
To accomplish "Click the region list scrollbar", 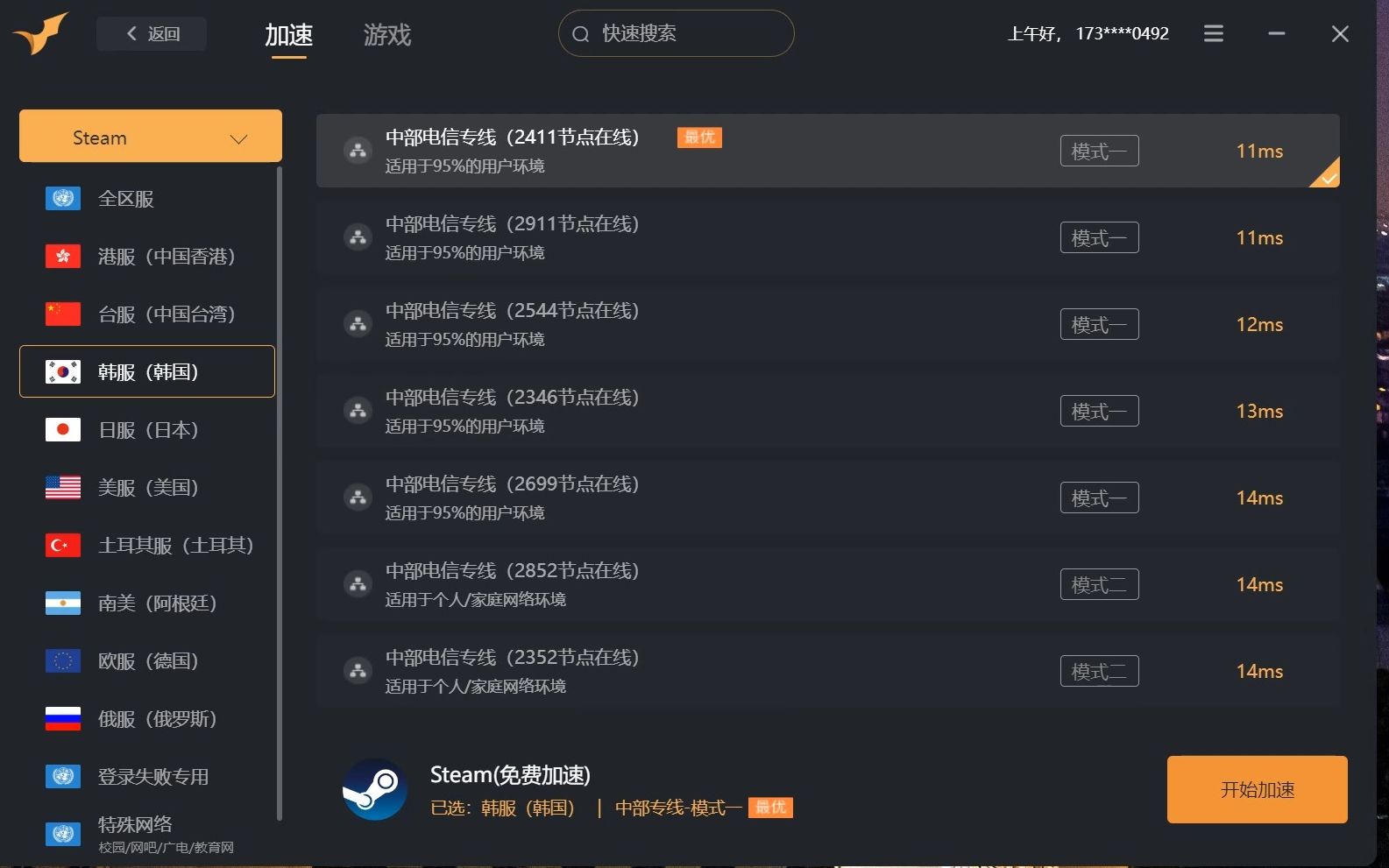I will click(280, 493).
